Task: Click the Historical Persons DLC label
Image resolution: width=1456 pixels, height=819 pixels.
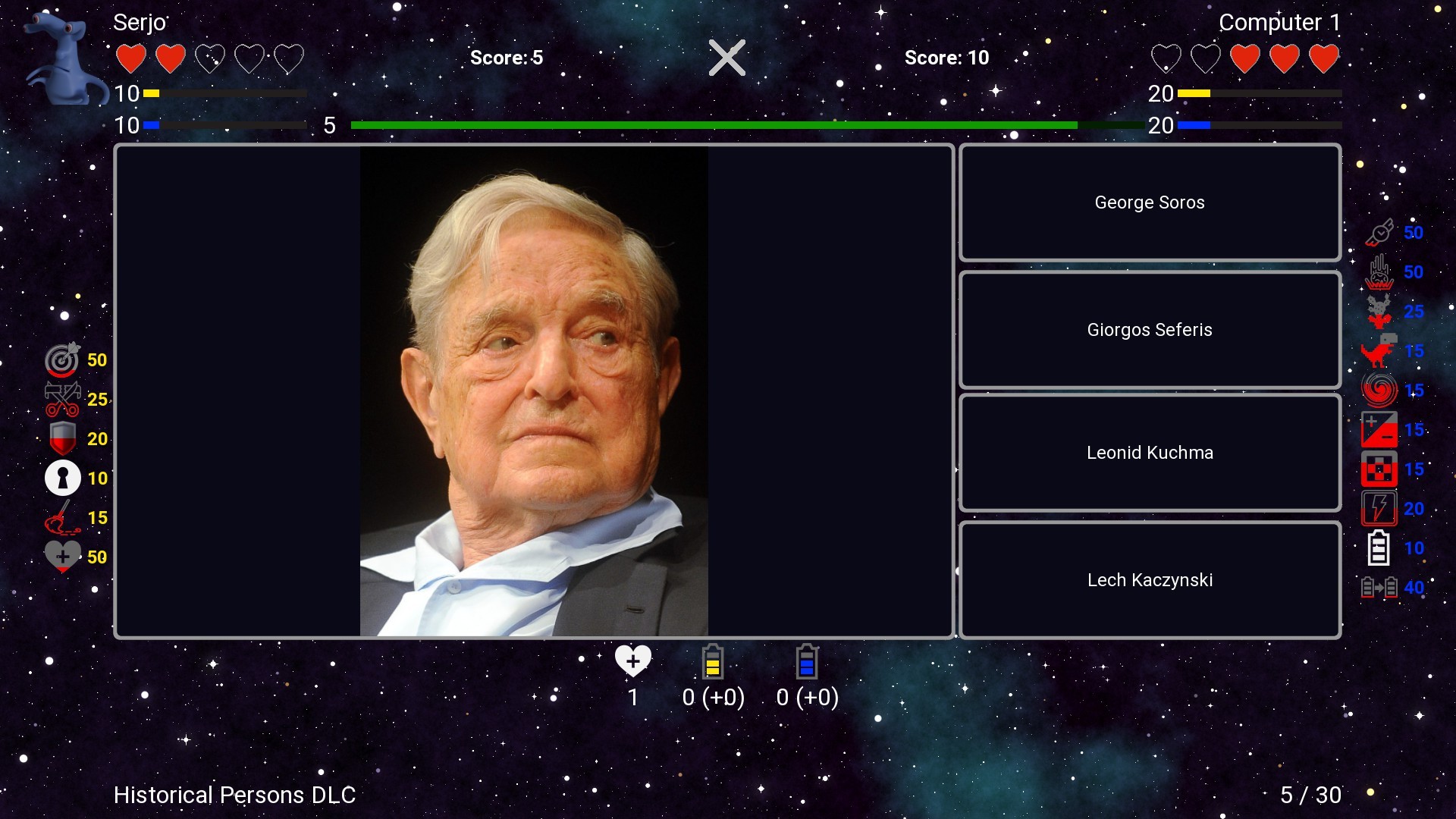Action: pos(234,795)
